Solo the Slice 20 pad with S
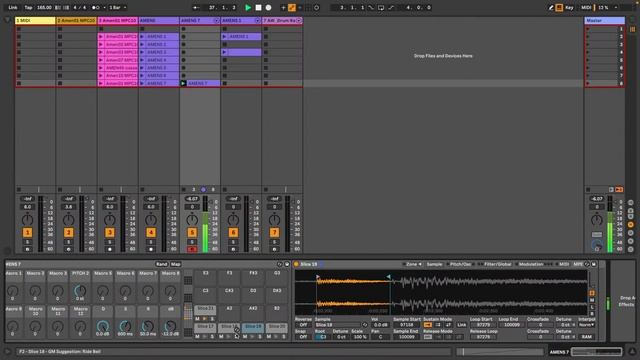640x360 pixels. [x=284, y=337]
